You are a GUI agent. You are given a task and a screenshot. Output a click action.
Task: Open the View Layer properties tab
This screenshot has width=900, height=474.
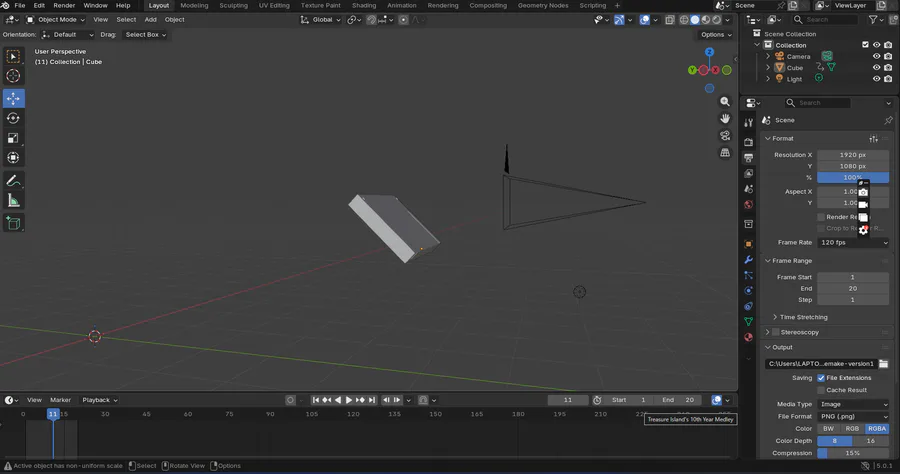click(x=748, y=173)
